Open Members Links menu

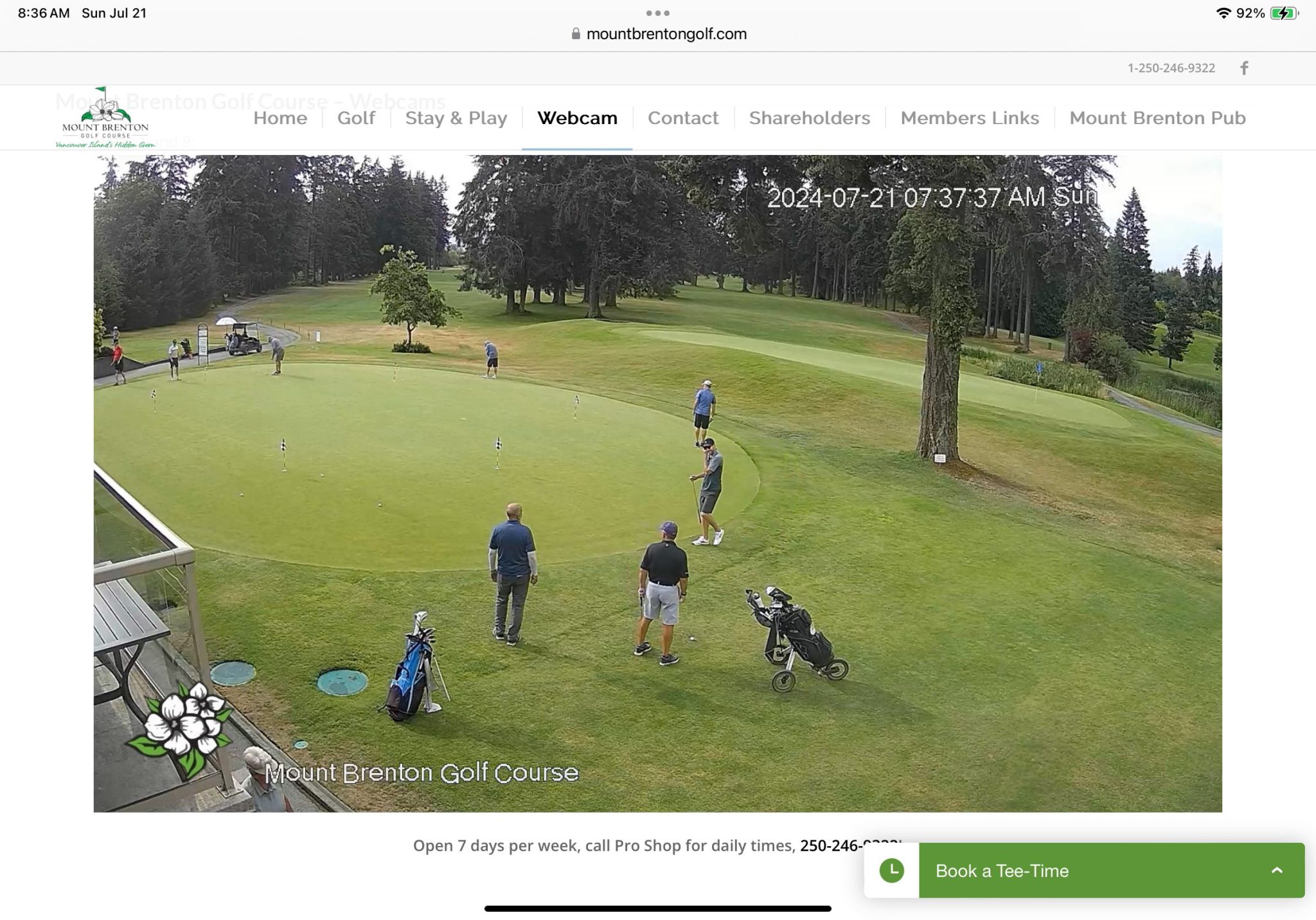pos(970,118)
